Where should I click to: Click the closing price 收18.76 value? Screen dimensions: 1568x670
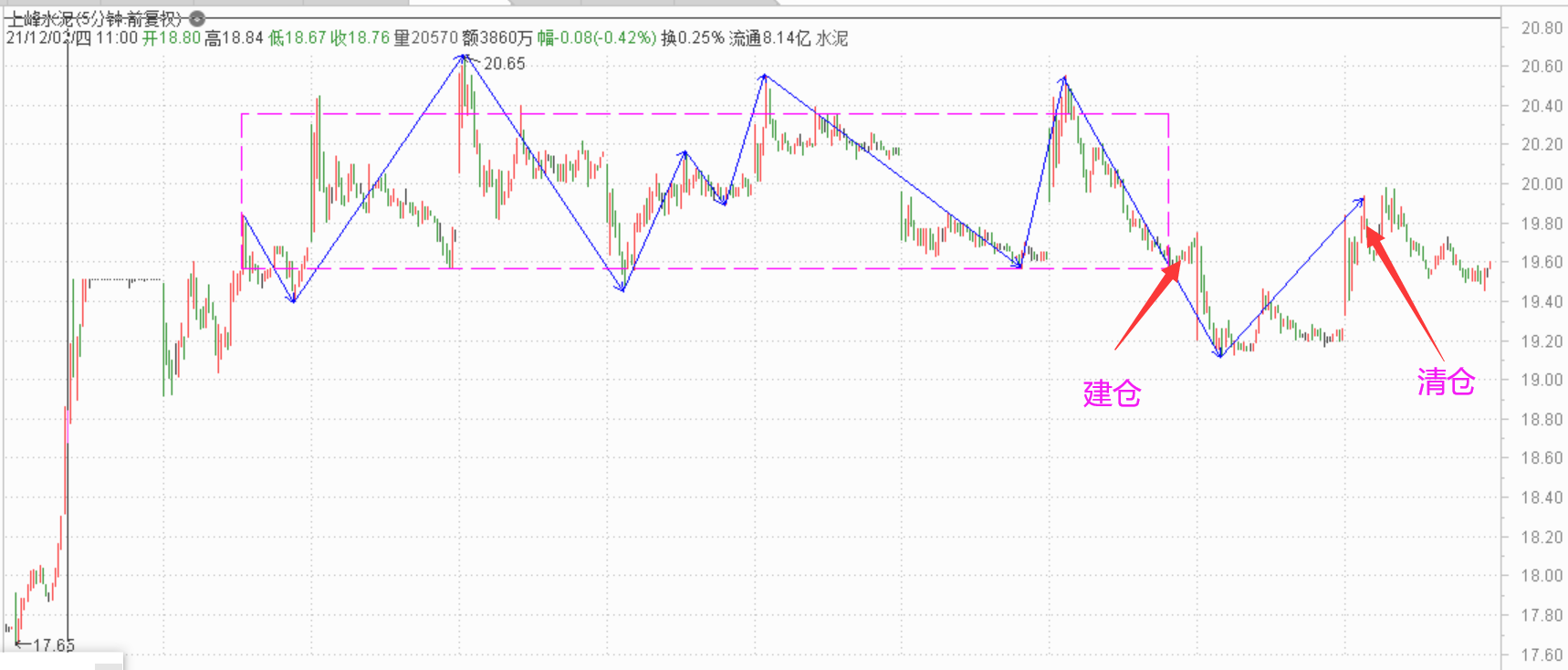(360, 38)
